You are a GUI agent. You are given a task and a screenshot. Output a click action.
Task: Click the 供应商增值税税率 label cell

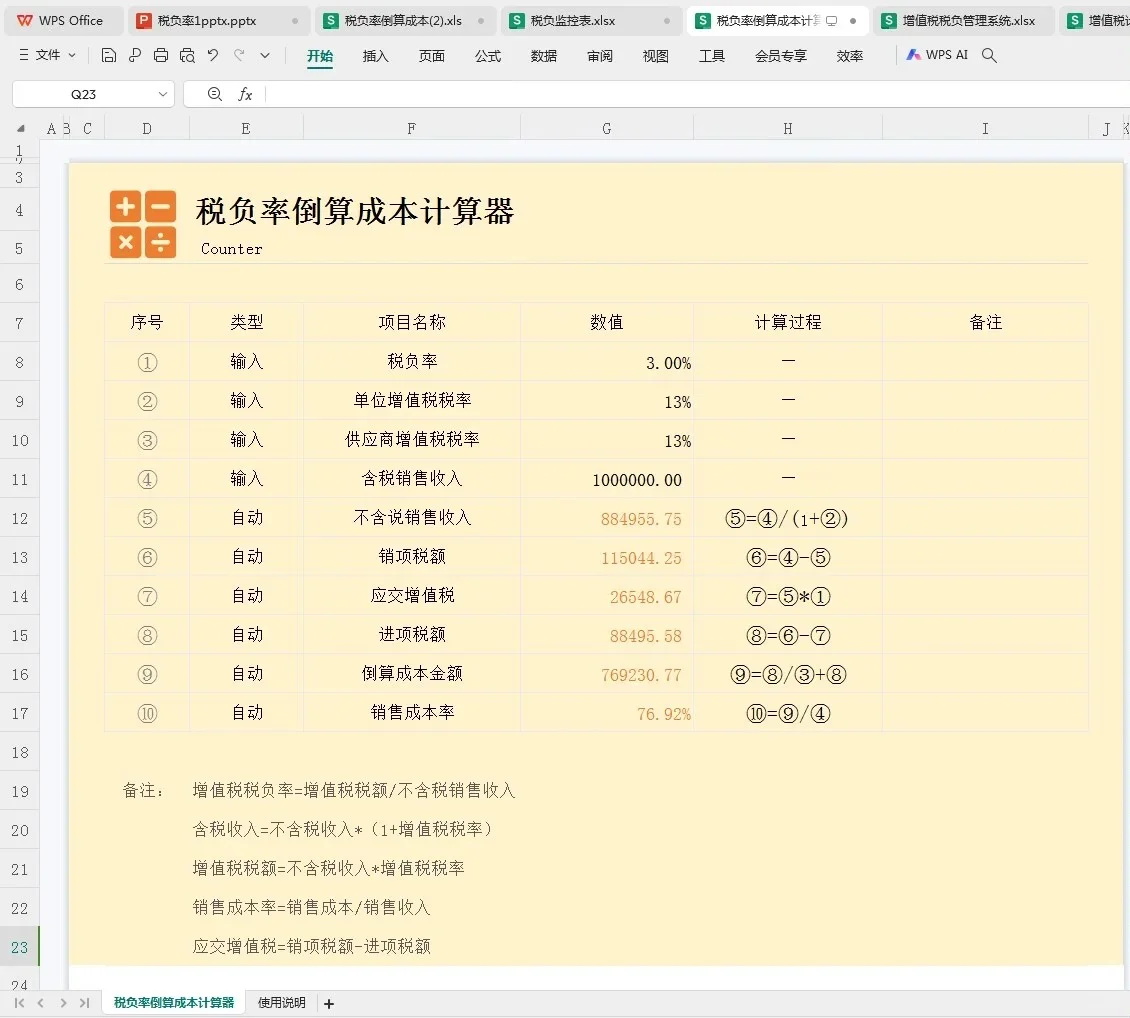411,439
